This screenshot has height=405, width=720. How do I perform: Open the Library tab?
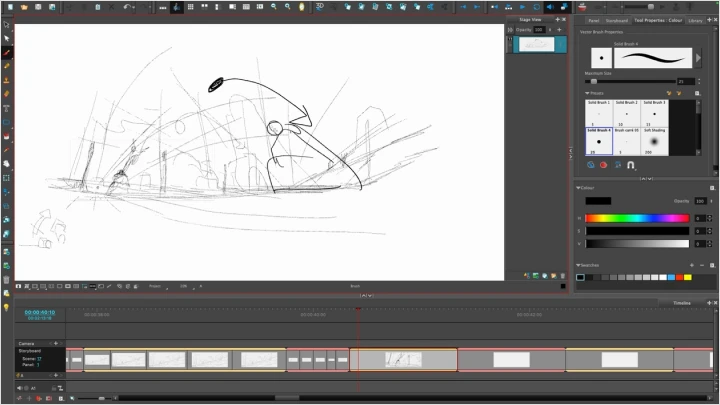695,19
